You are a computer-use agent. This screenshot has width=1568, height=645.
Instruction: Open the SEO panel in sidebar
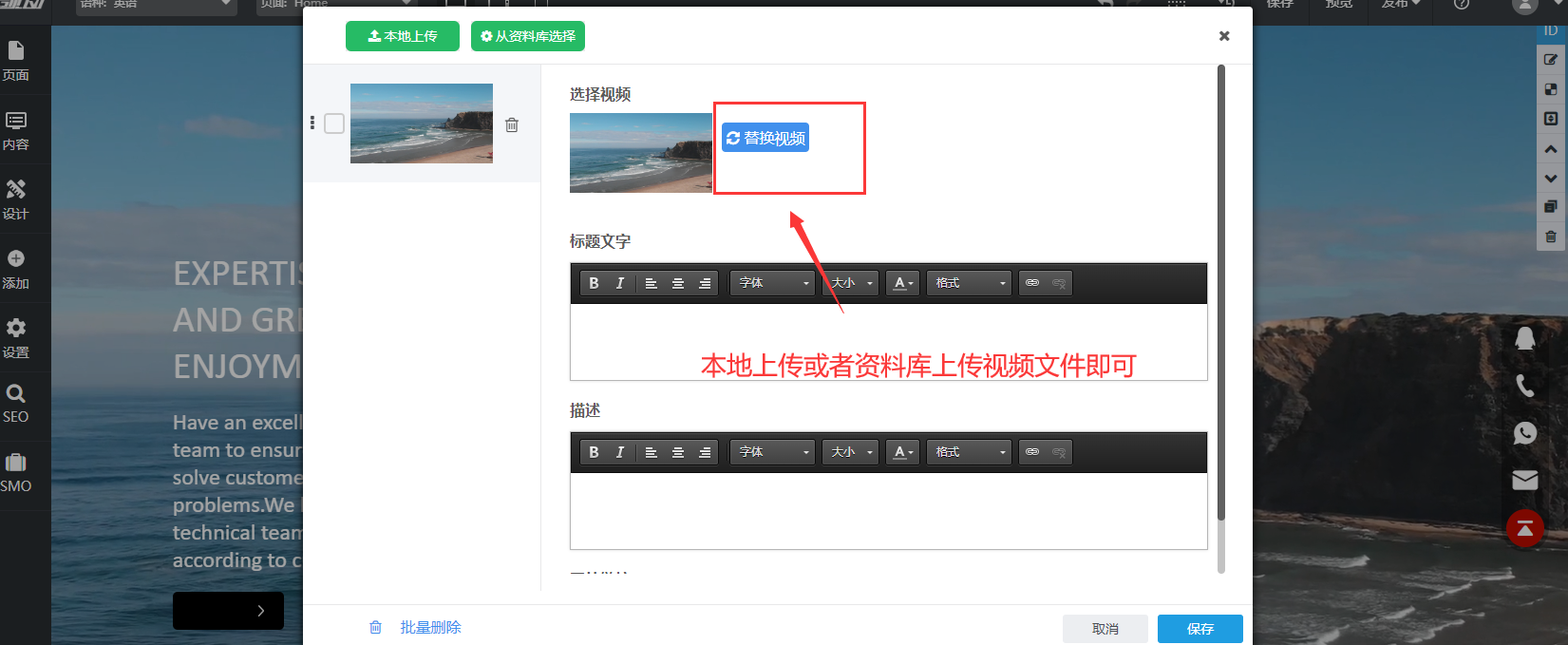tap(16, 403)
